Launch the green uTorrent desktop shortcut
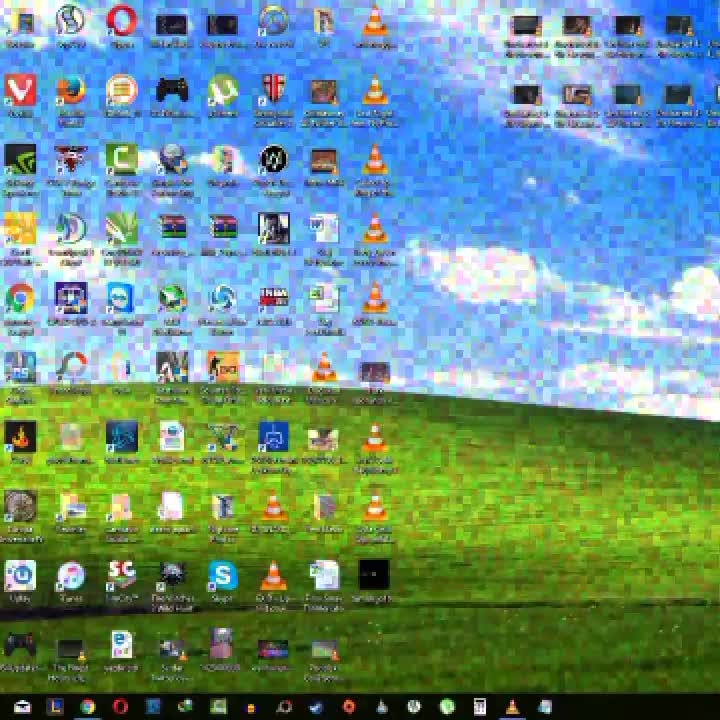The height and width of the screenshot is (720, 720). [x=223, y=90]
